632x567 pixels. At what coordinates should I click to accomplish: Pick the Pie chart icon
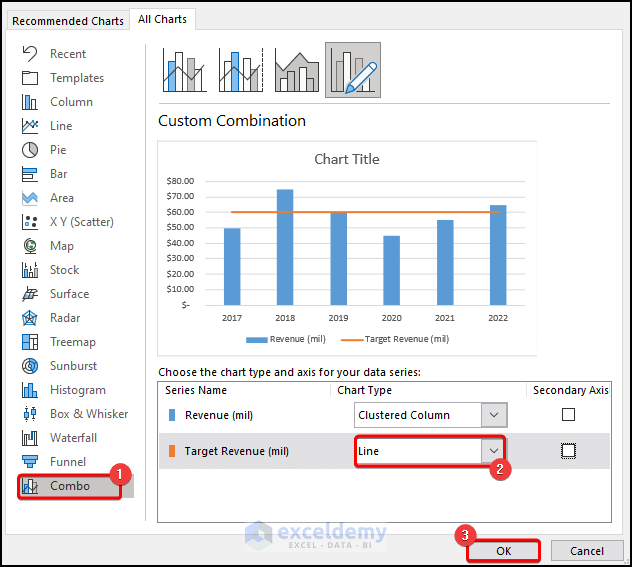pyautogui.click(x=30, y=150)
